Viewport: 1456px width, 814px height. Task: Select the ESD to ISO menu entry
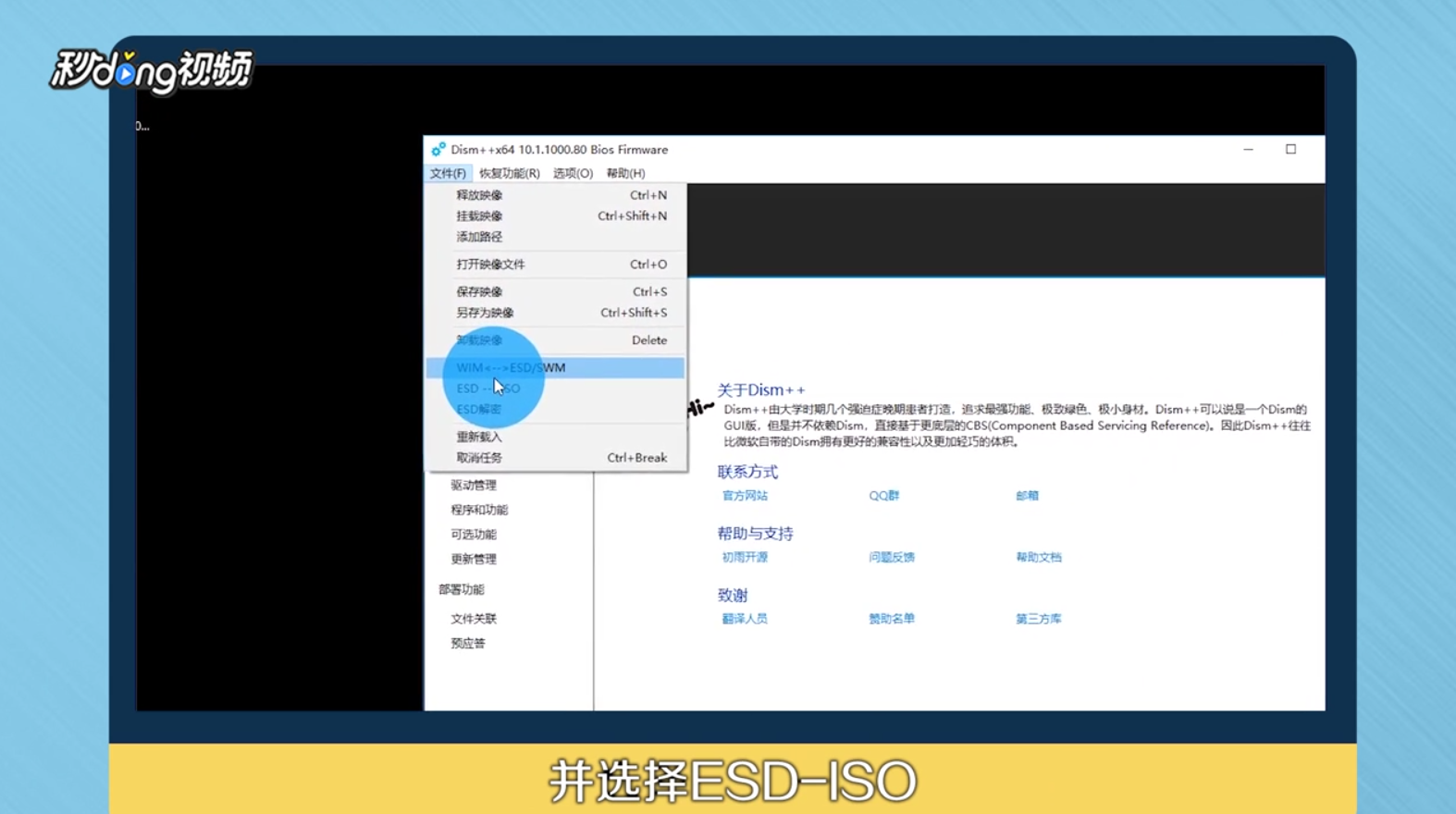[x=555, y=388]
